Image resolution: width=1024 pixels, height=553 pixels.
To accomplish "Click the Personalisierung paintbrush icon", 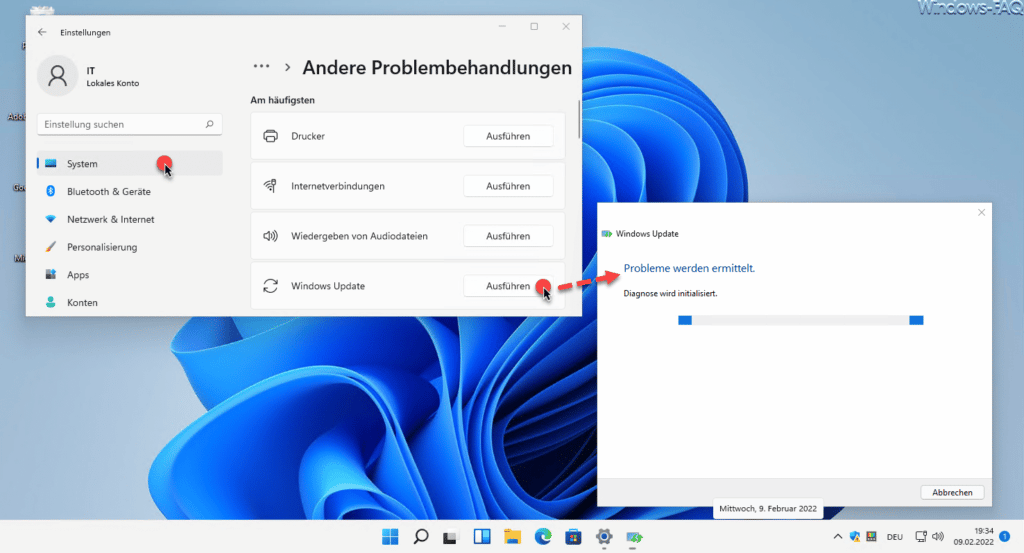I will pos(50,247).
